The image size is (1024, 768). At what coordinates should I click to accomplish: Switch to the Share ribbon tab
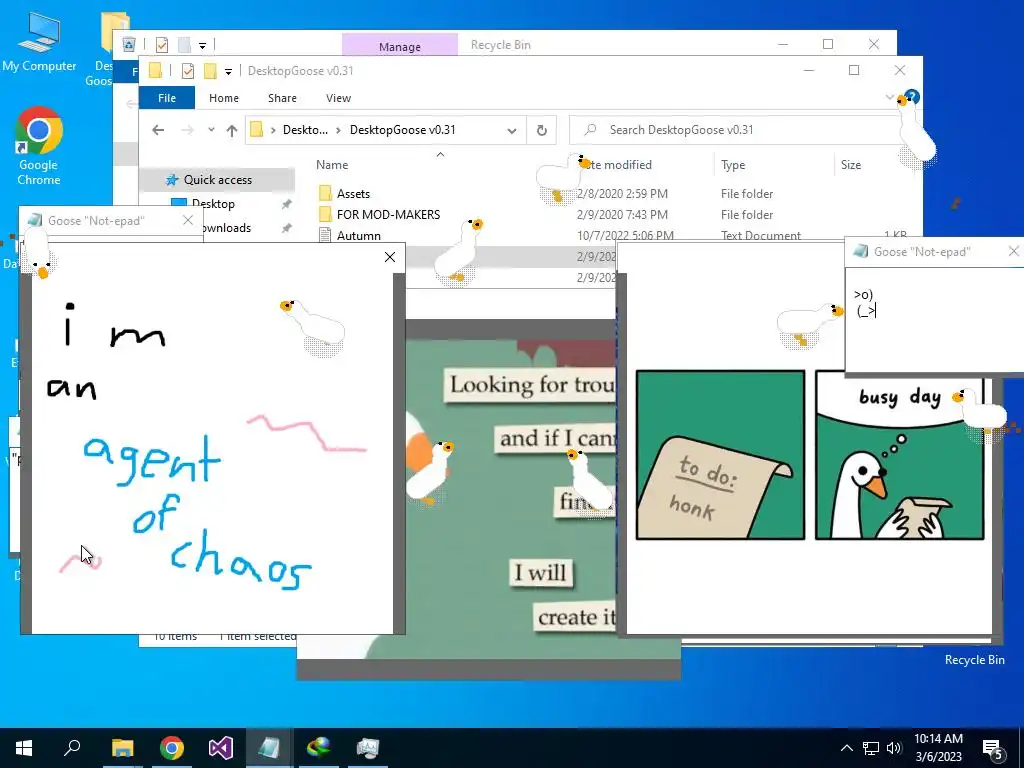click(x=282, y=98)
